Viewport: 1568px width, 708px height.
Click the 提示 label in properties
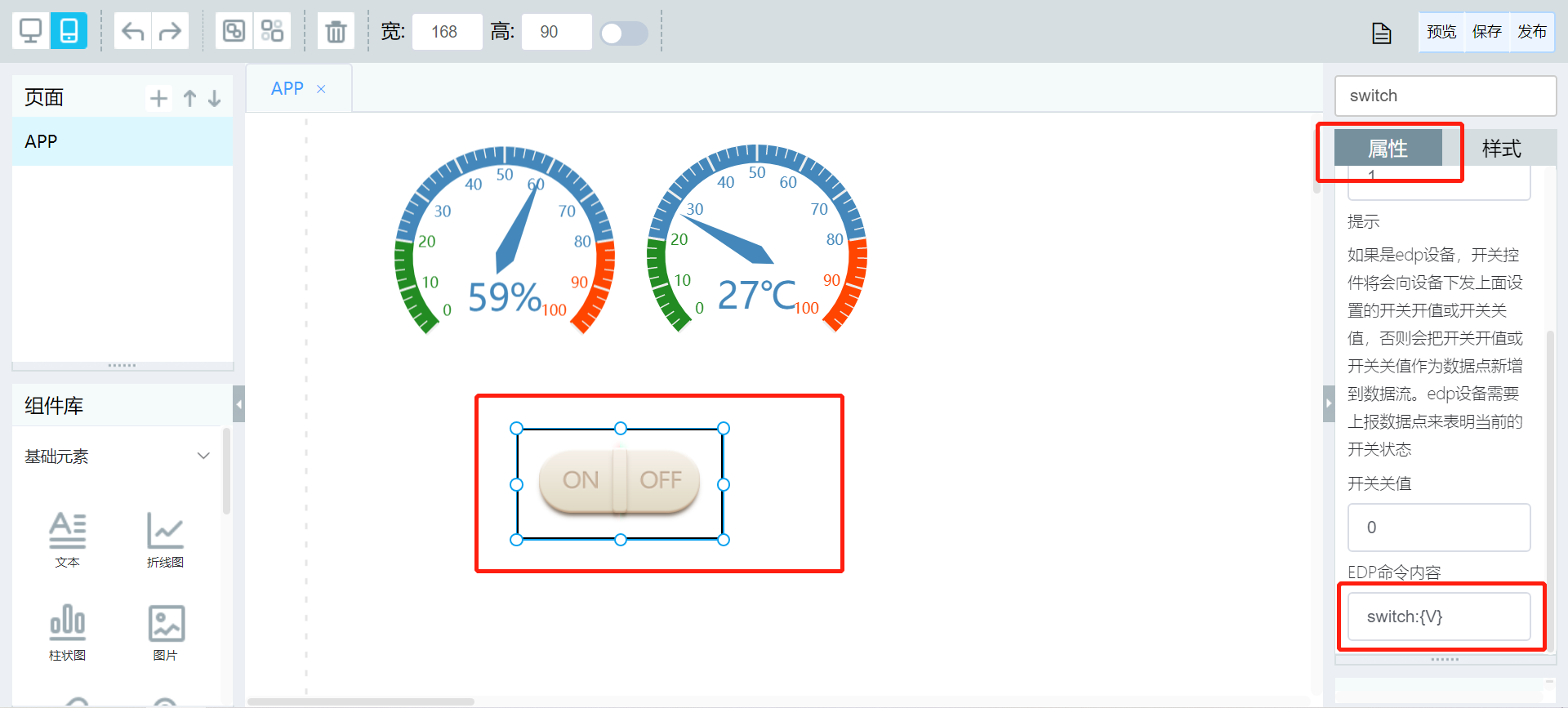[x=1363, y=221]
